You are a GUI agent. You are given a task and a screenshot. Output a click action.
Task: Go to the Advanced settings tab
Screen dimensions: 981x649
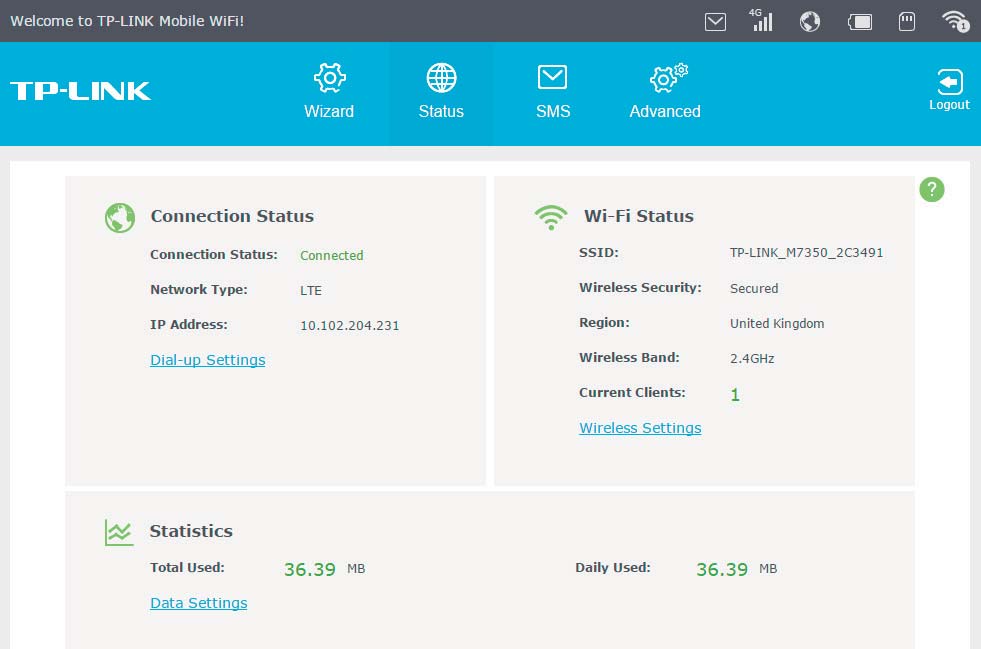click(665, 91)
